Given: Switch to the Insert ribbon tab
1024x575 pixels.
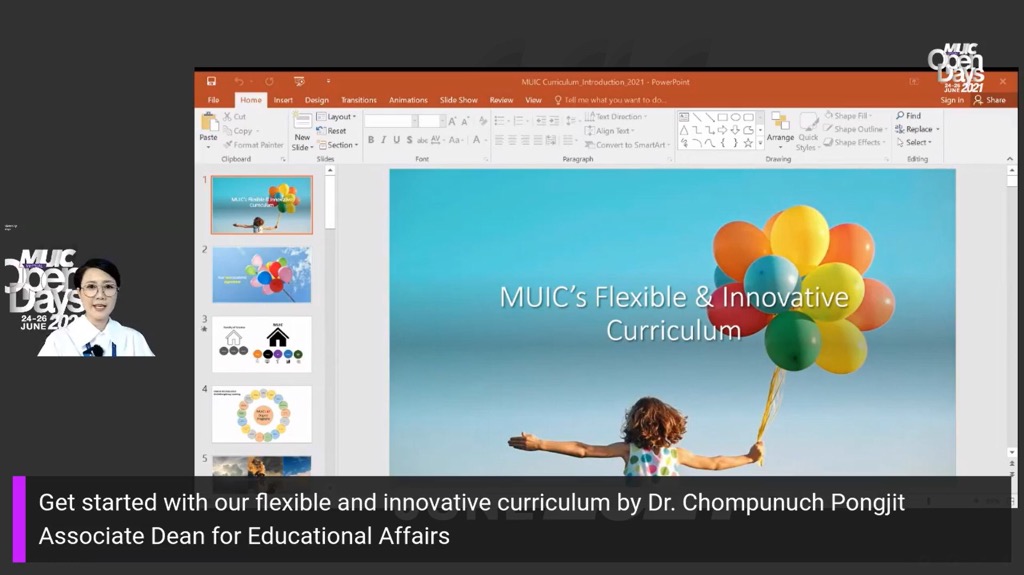Looking at the screenshot, I should point(283,100).
